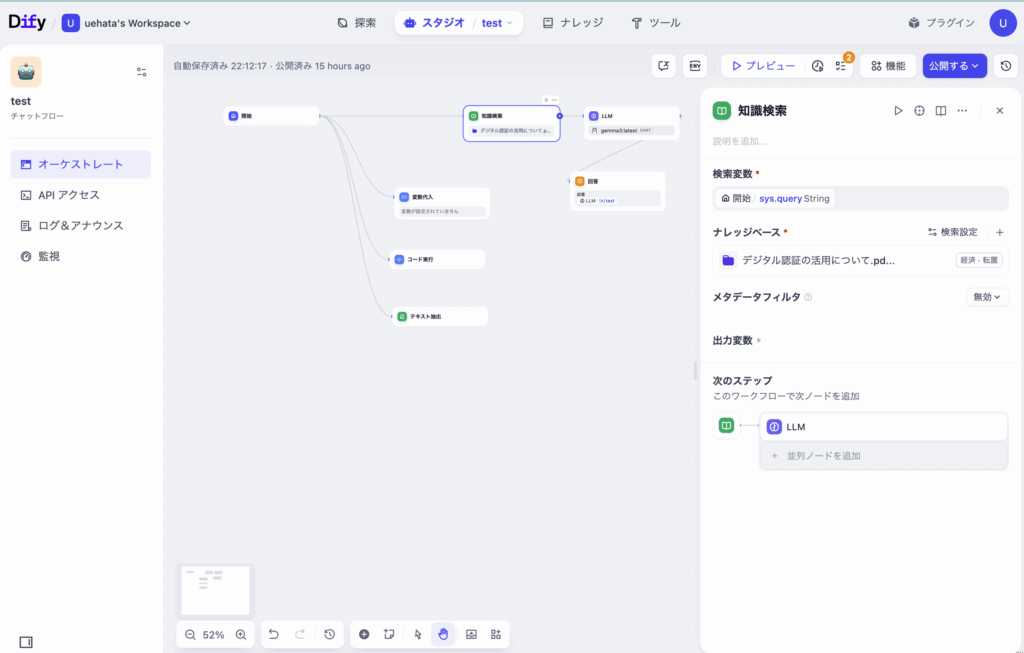
Task: Switch to pointer mode
Action: click(x=418, y=634)
